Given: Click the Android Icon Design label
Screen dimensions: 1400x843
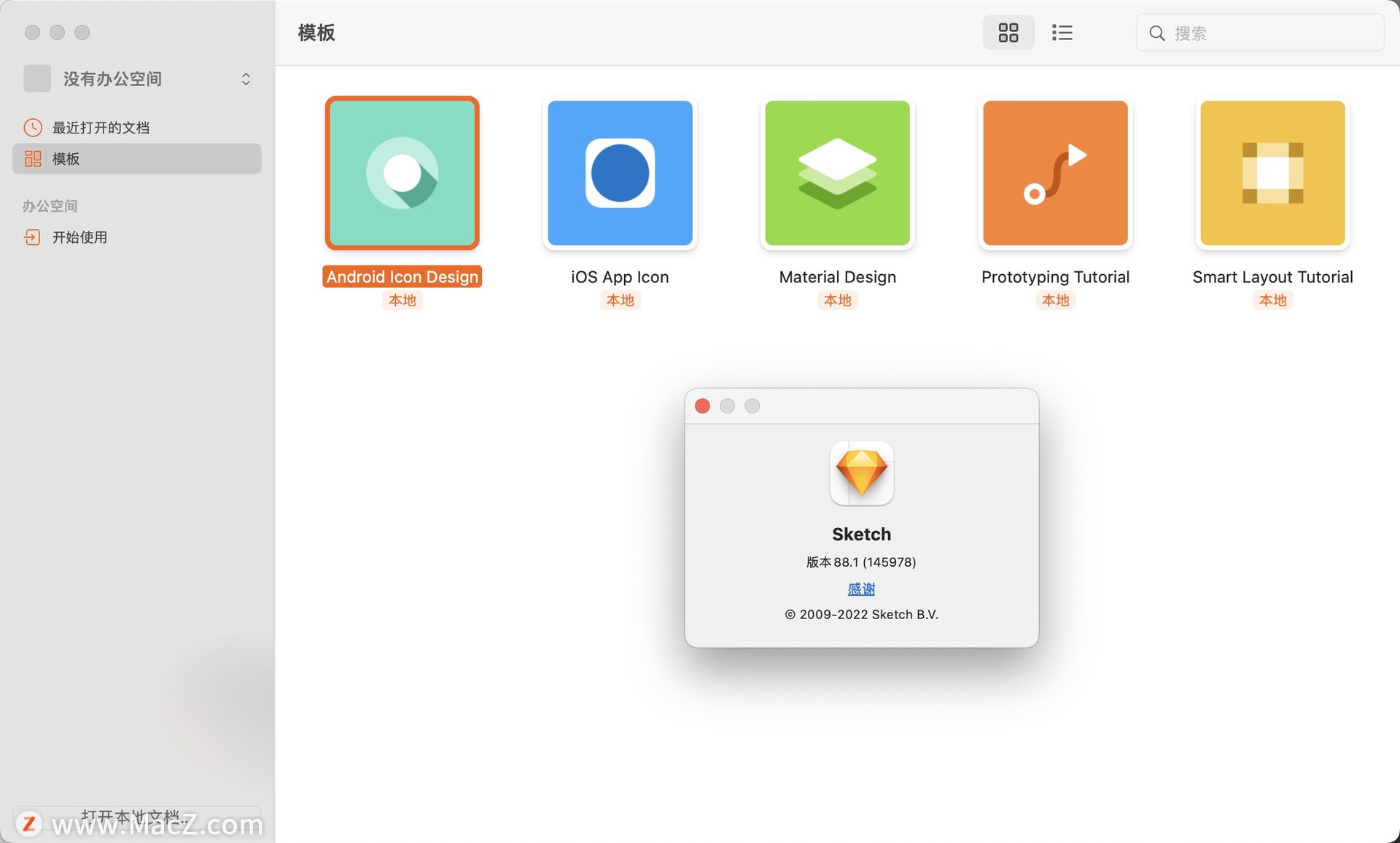Looking at the screenshot, I should tap(402, 277).
